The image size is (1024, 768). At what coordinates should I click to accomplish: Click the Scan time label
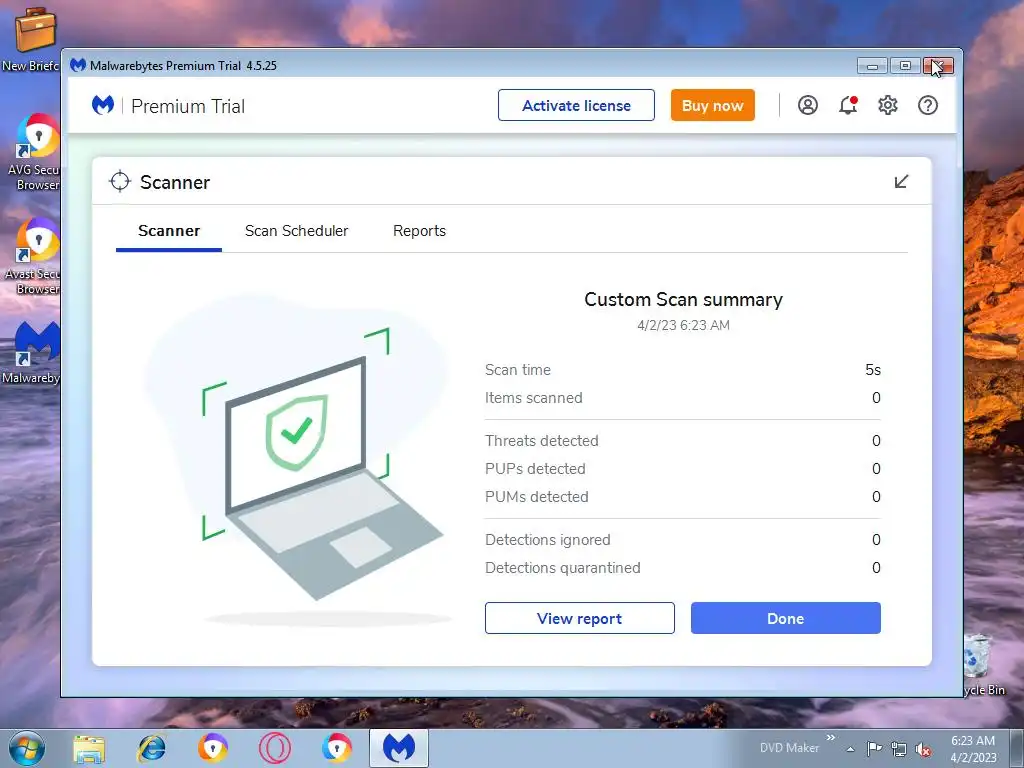point(518,370)
